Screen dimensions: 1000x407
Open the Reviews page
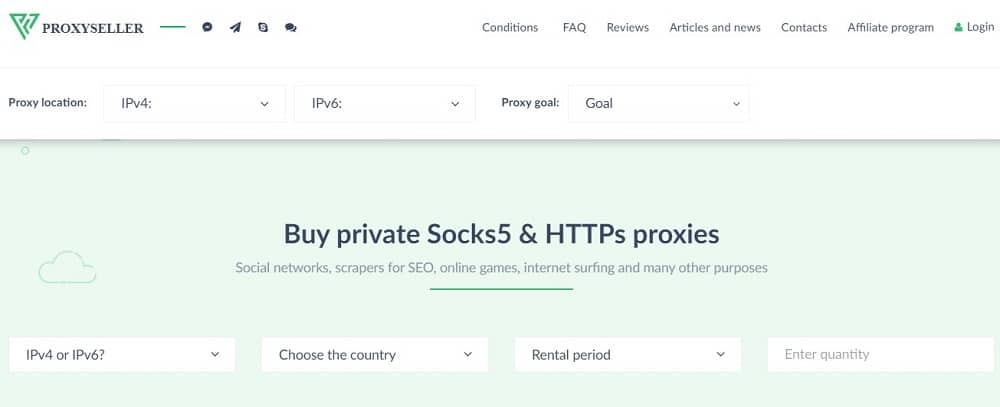pos(628,27)
